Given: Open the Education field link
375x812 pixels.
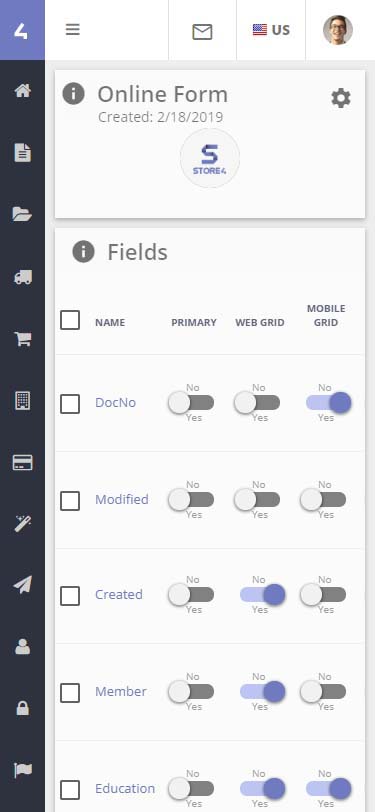Looking at the screenshot, I should click(125, 789).
